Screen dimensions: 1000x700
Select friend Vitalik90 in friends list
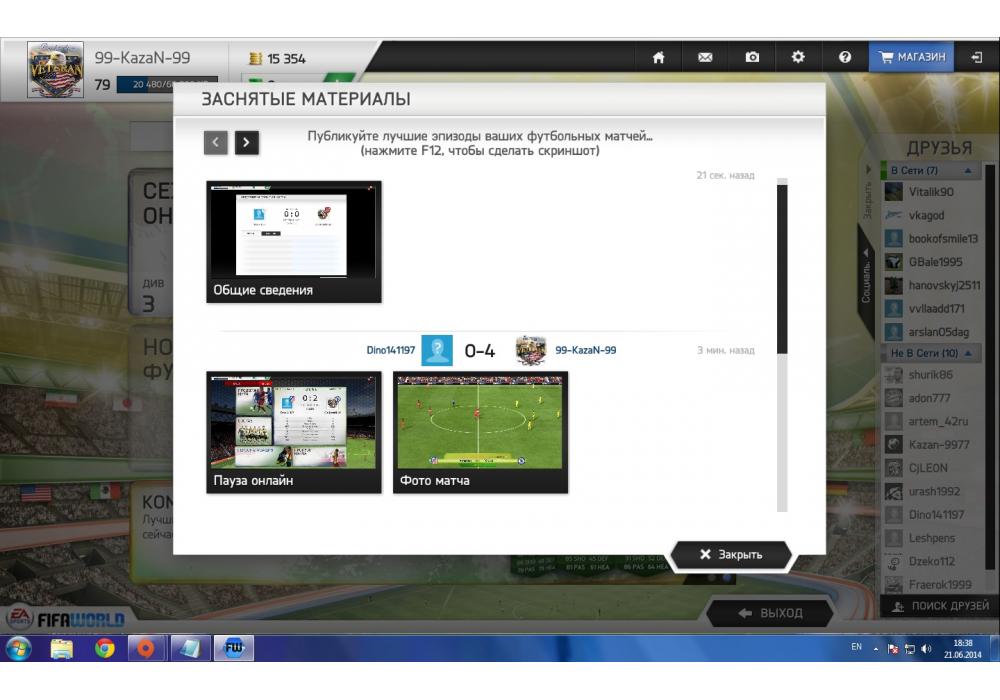pos(930,192)
